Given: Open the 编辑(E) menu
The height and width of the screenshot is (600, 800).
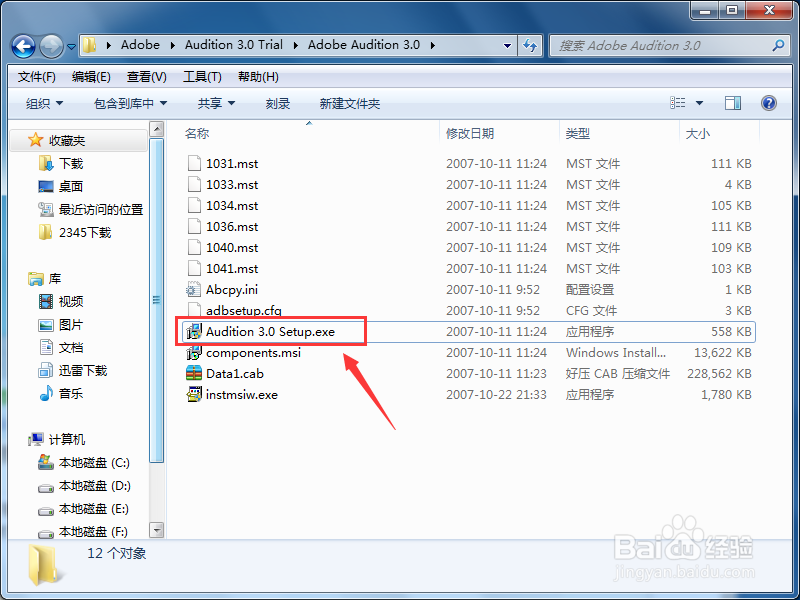Looking at the screenshot, I should pyautogui.click(x=91, y=77).
